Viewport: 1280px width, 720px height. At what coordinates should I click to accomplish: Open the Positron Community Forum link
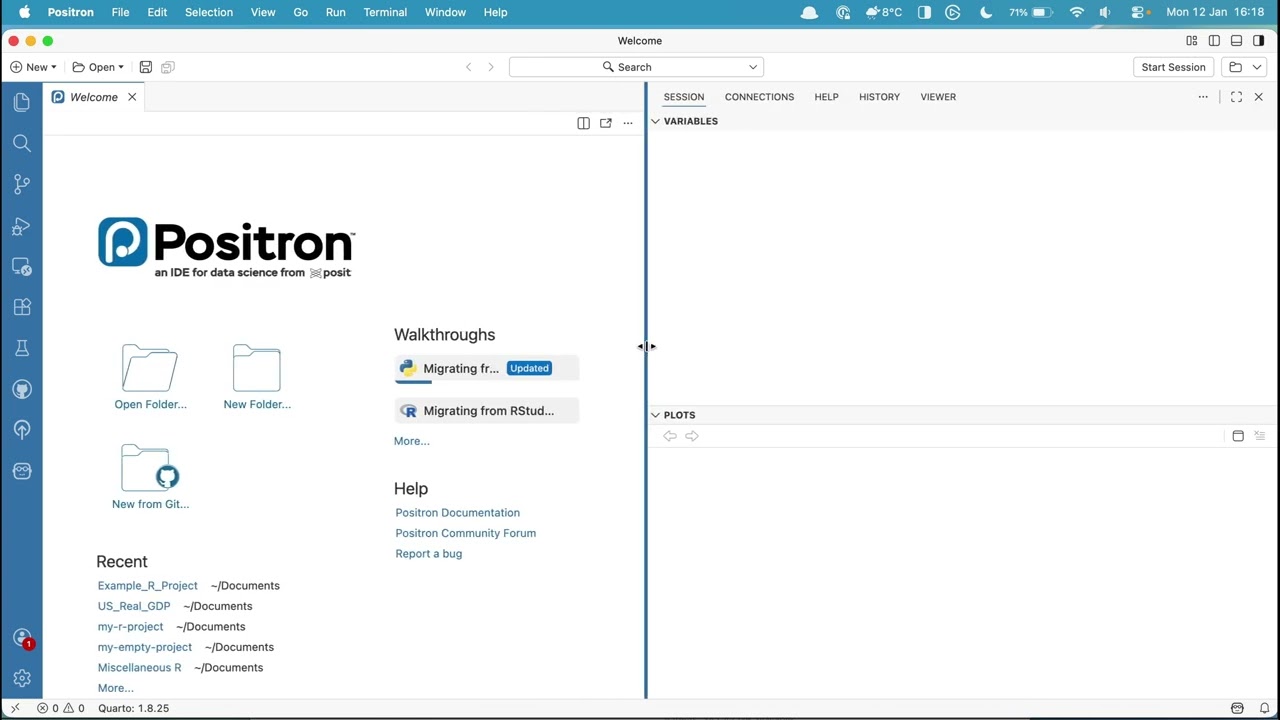[465, 533]
